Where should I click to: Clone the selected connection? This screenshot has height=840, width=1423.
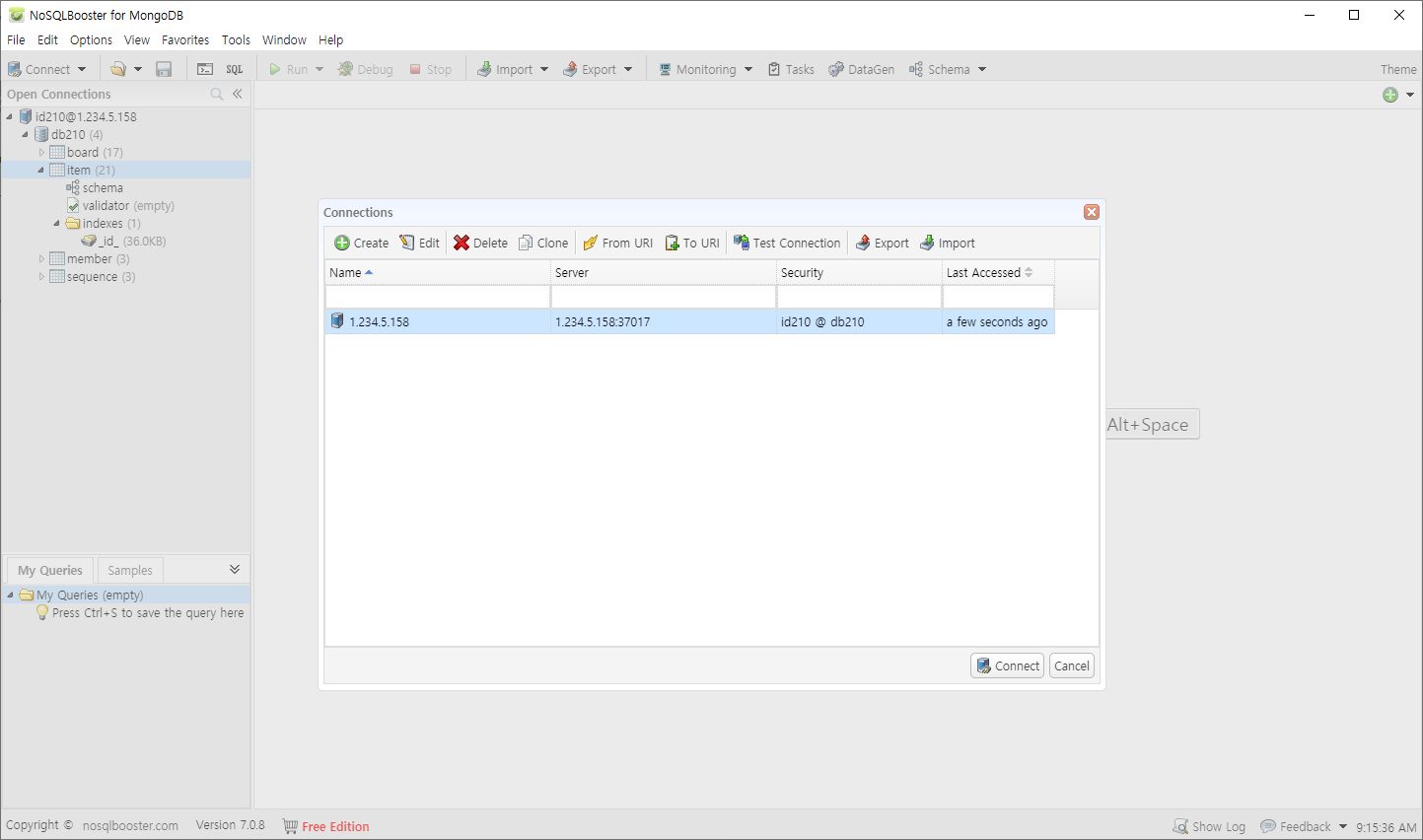click(543, 243)
